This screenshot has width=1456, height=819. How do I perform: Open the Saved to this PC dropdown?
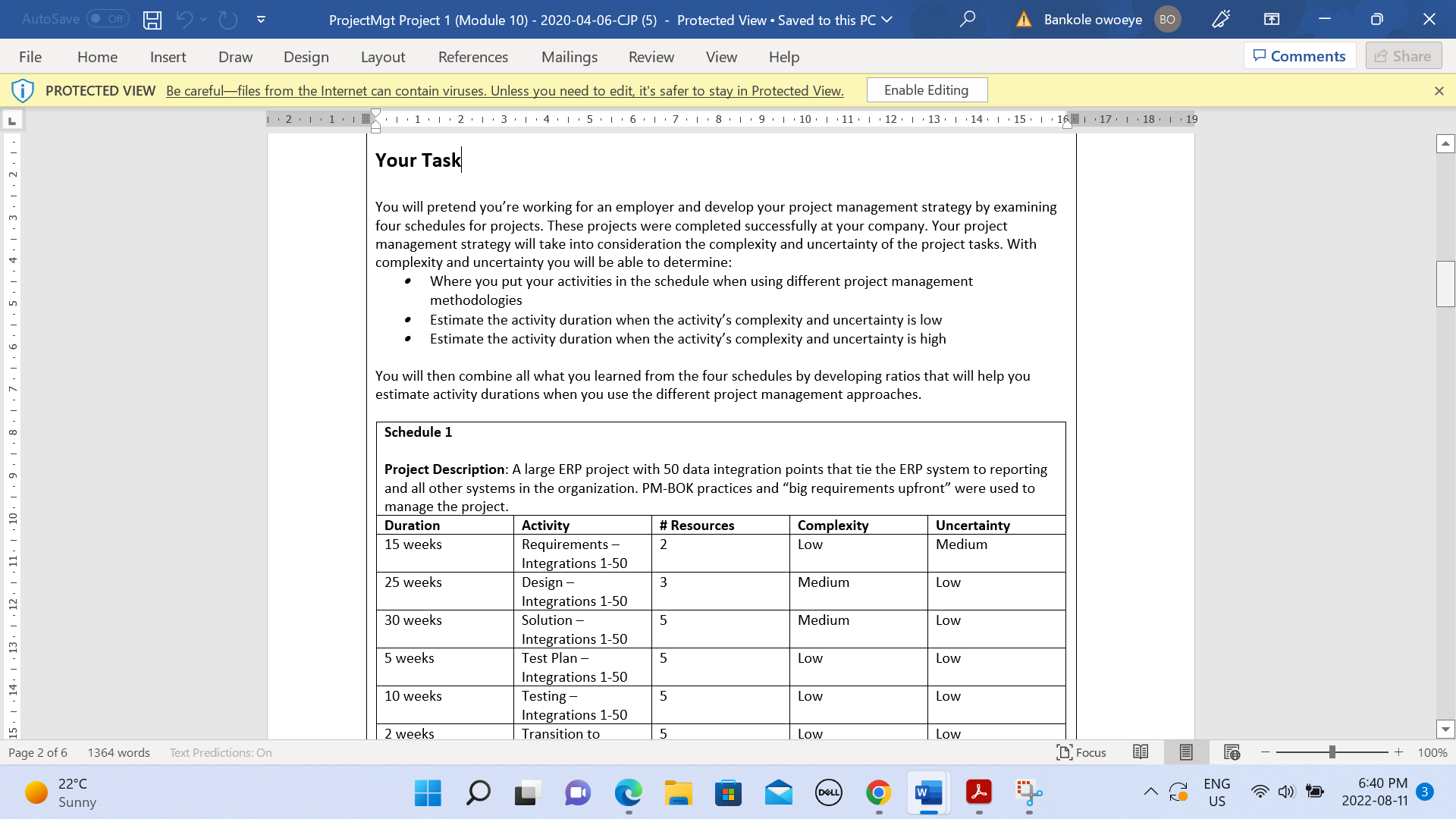887,20
